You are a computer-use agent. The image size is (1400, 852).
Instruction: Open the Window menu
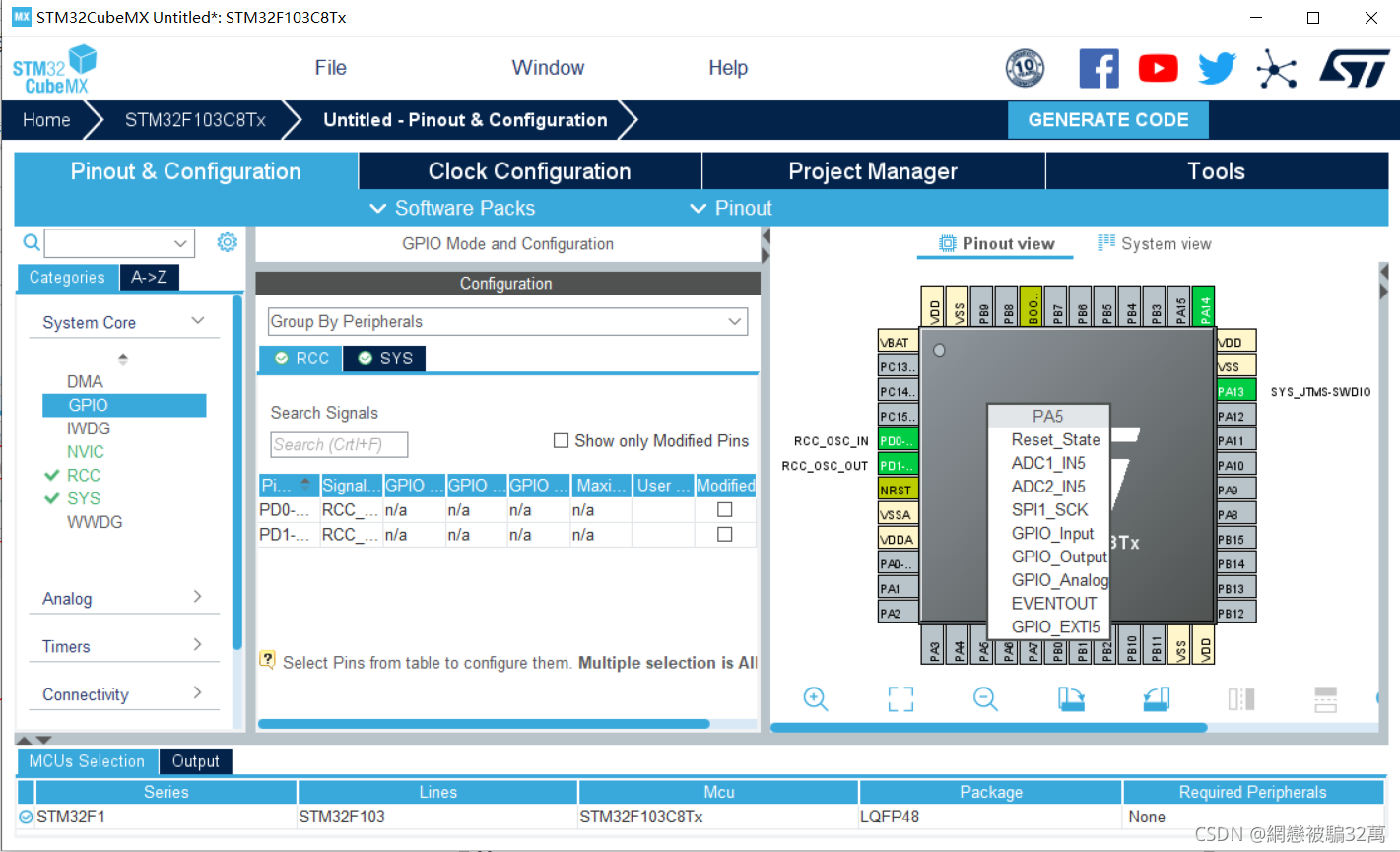548,68
